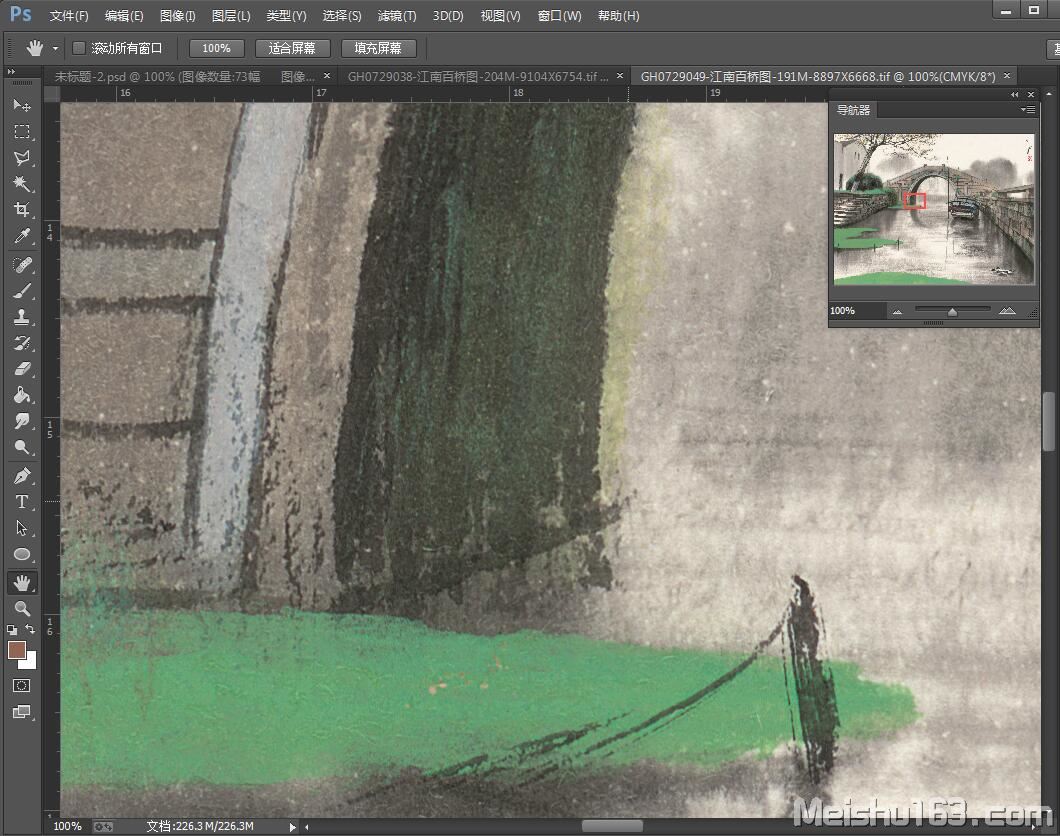Open the 滤镜(T) menu
The image size is (1060, 836).
[397, 16]
